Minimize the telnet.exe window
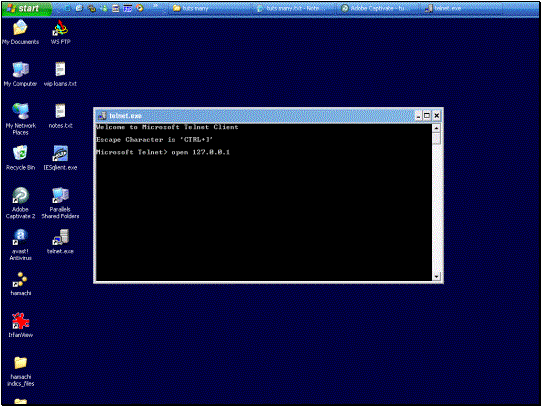This screenshot has height=406, width=541. [418, 116]
